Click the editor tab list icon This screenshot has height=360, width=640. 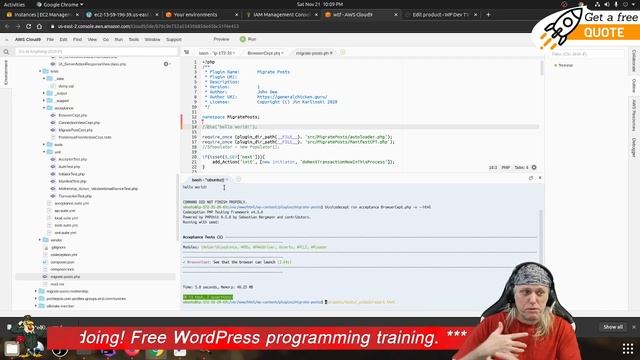pyautogui.click(x=187, y=52)
